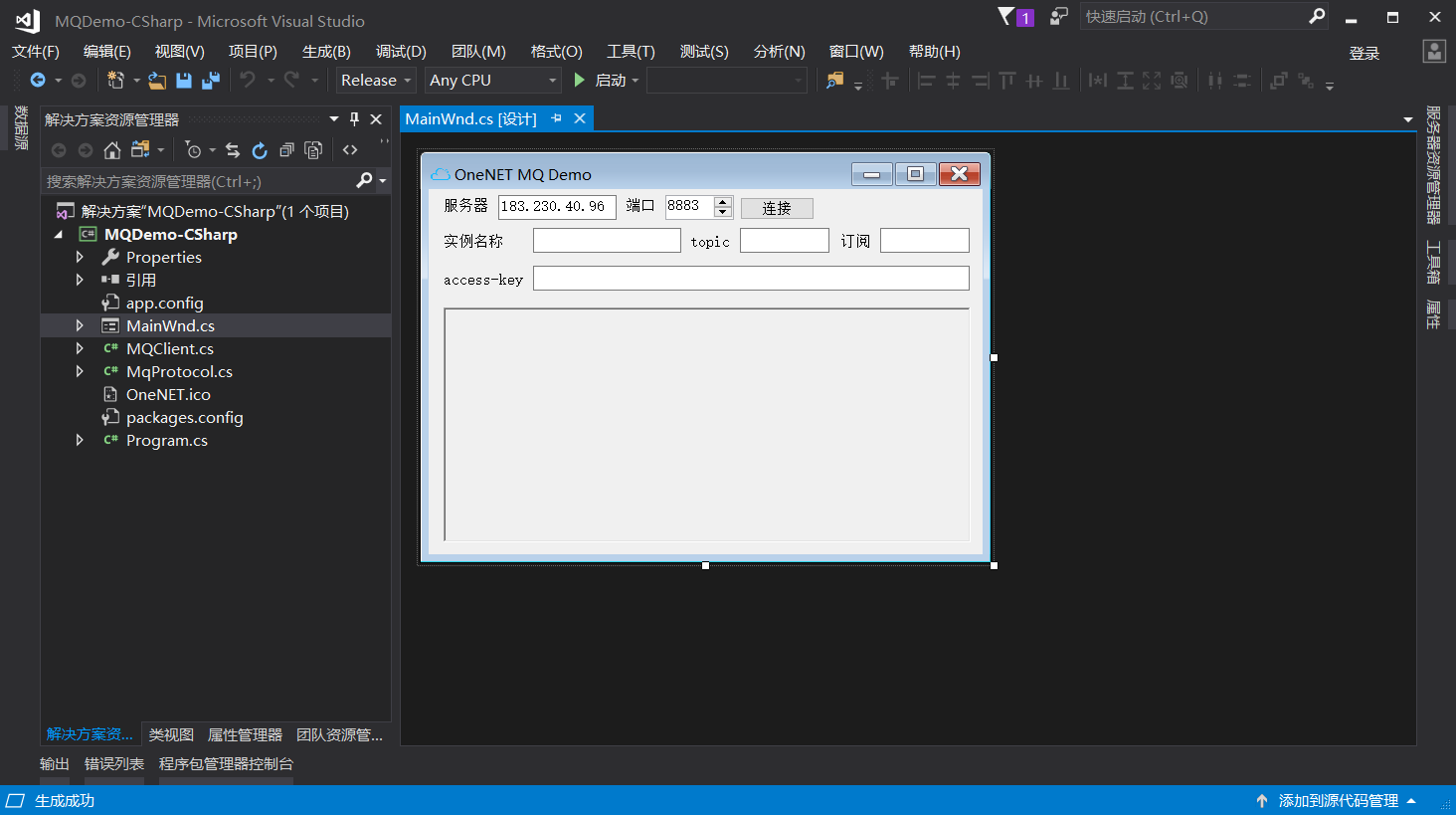1456x815 pixels.
Task: Click the Collapse All icon in Solution Explorer
Action: tap(286, 150)
